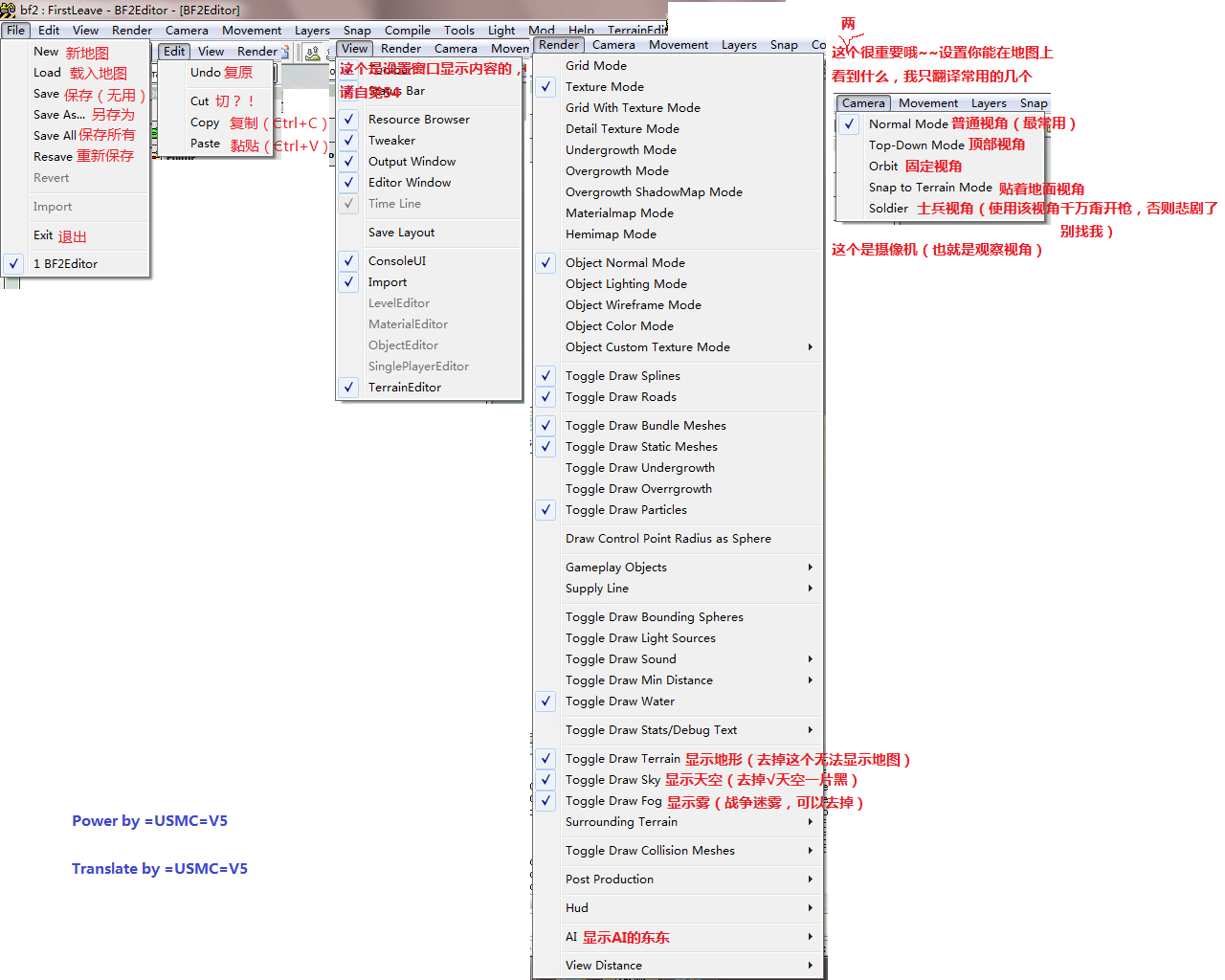
Task: Select Materialmap Mode
Action: tap(678, 213)
